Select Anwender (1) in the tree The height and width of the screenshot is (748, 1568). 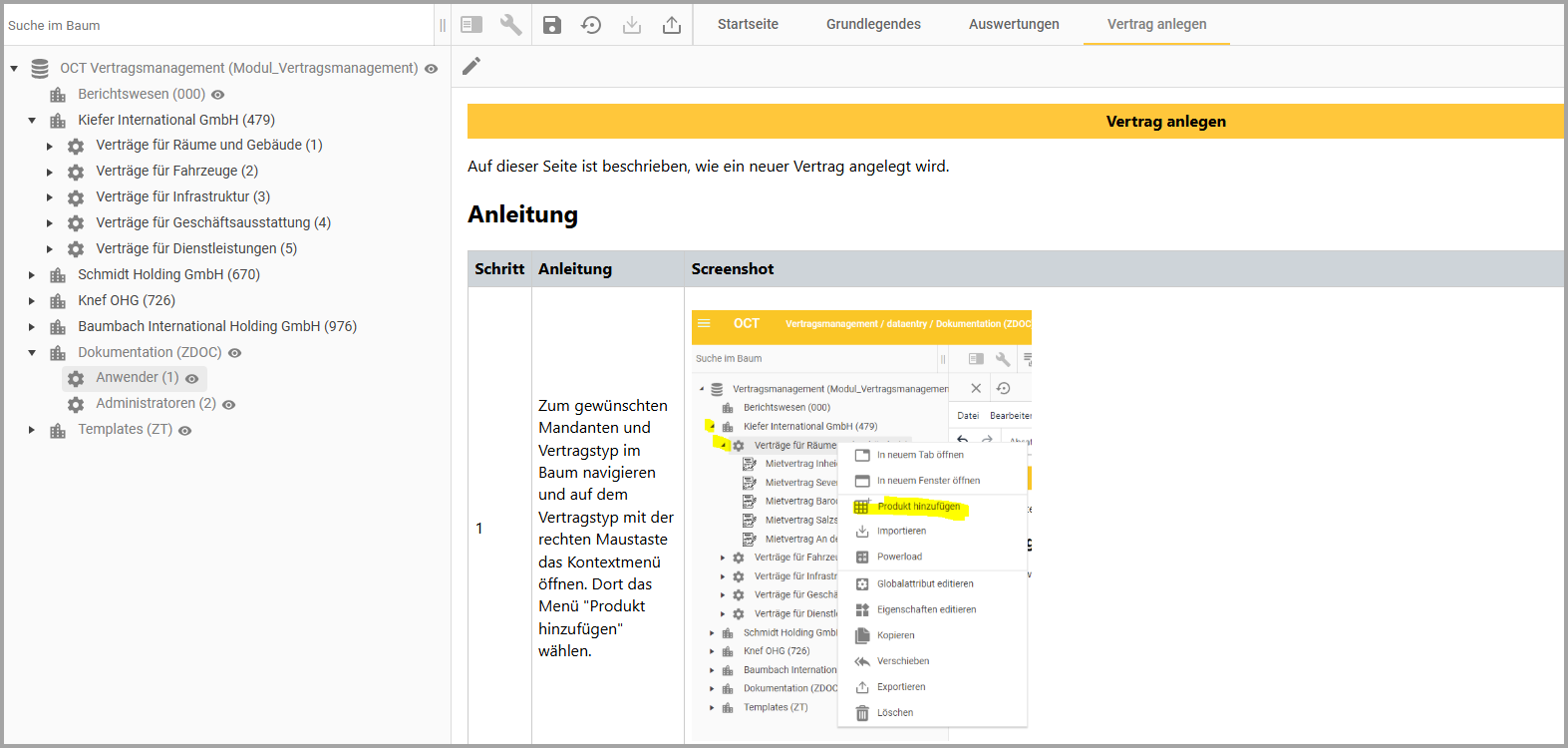point(137,378)
